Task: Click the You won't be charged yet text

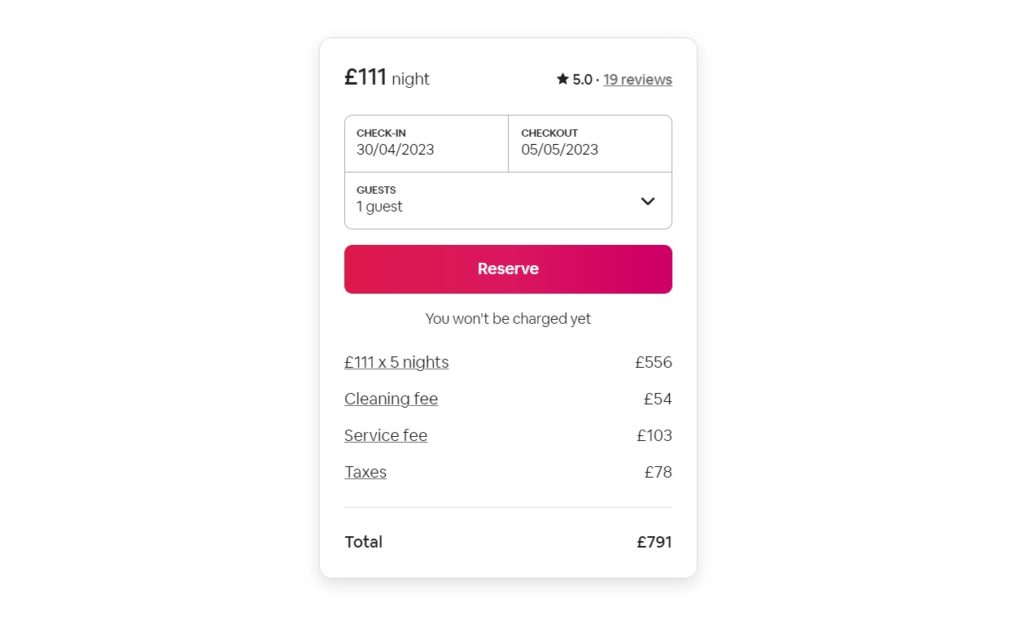Action: point(507,318)
